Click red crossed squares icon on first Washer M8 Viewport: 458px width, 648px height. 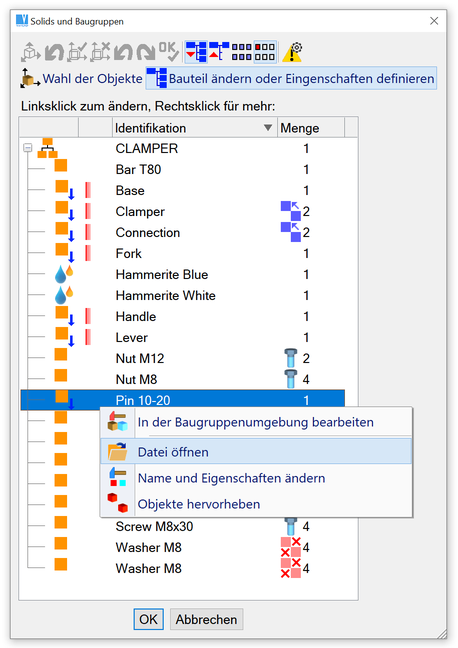point(291,547)
